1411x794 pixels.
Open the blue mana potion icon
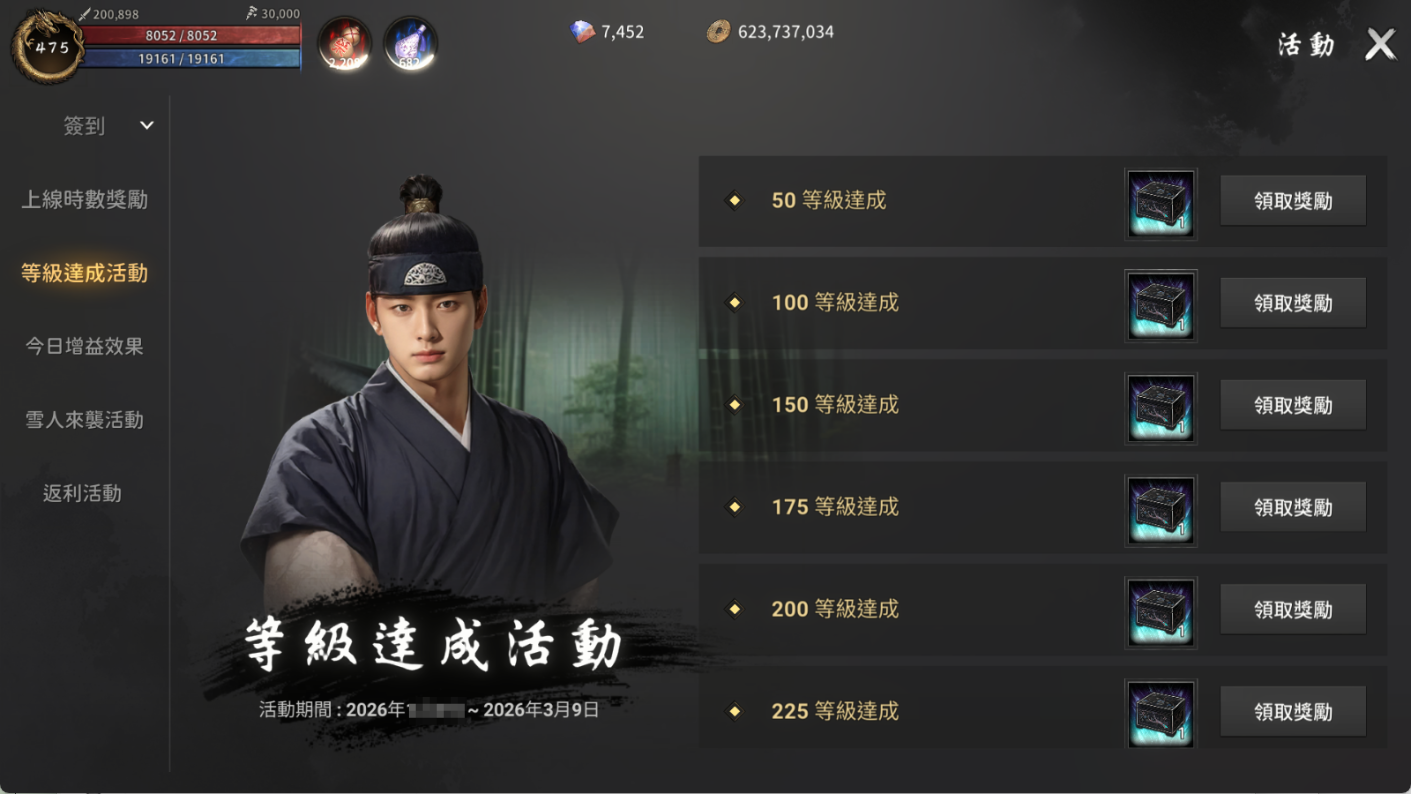click(410, 44)
